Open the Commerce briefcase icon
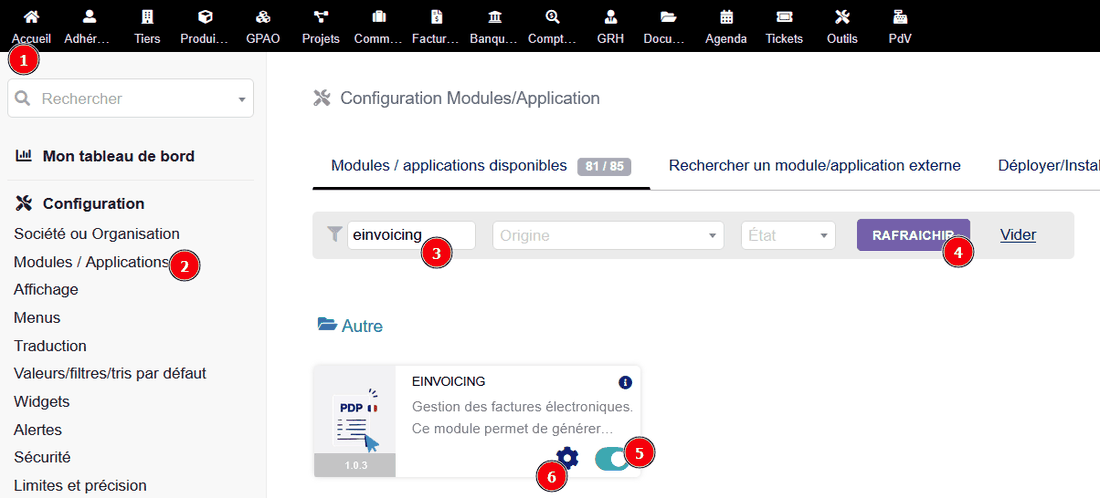Screen dimensions: 1100x498 click(379, 17)
